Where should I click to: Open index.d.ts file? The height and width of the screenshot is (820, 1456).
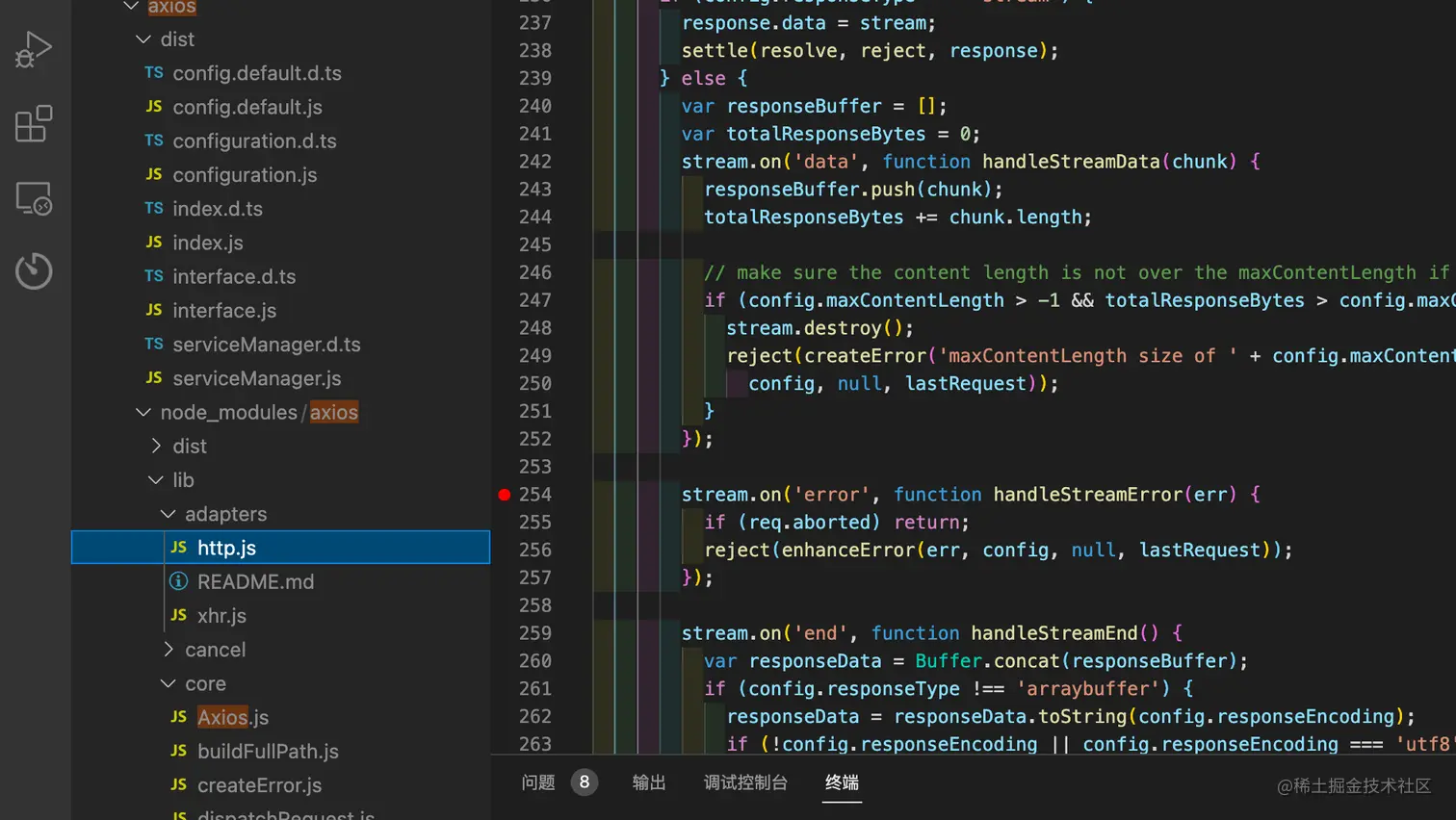pos(218,209)
